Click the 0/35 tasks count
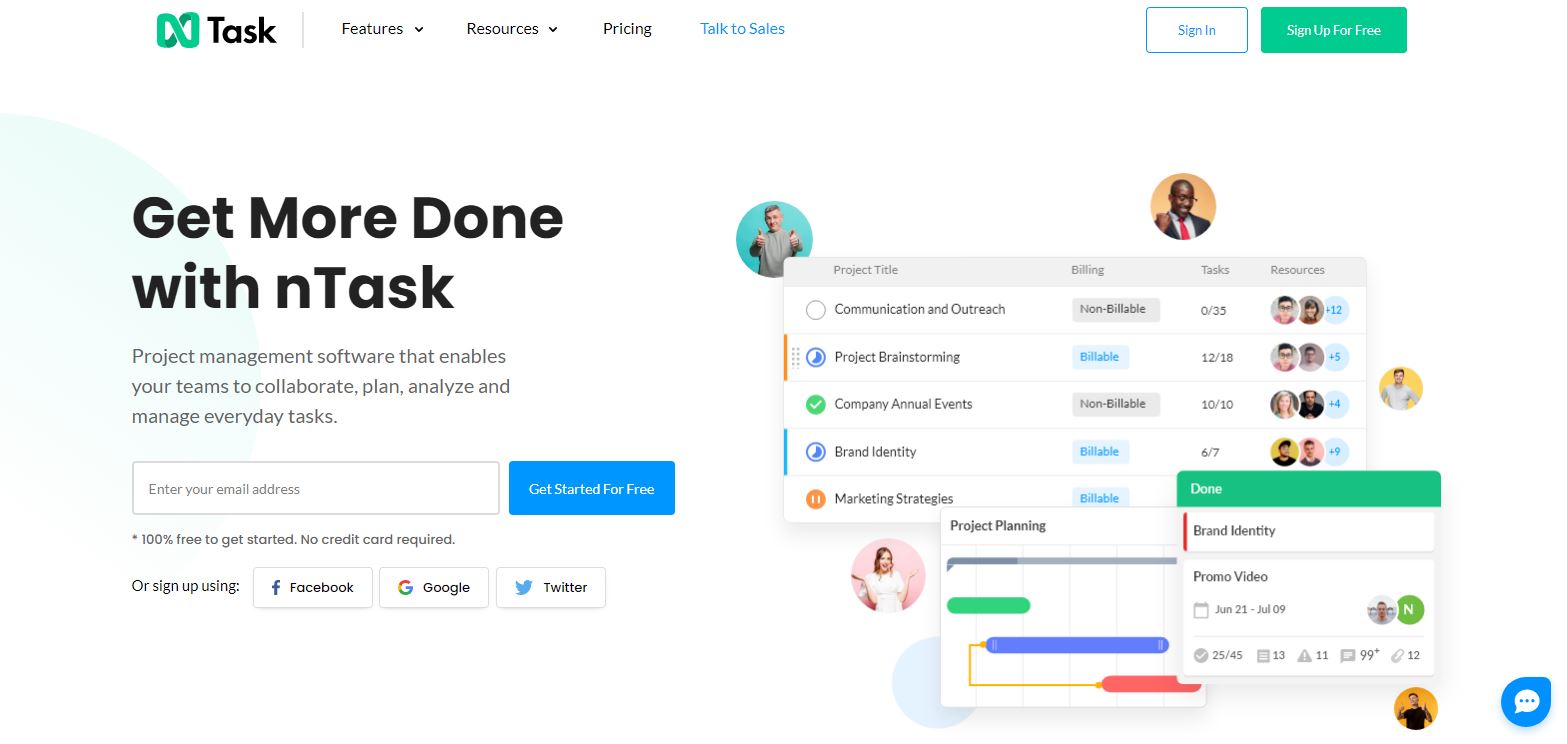 pyautogui.click(x=1213, y=310)
